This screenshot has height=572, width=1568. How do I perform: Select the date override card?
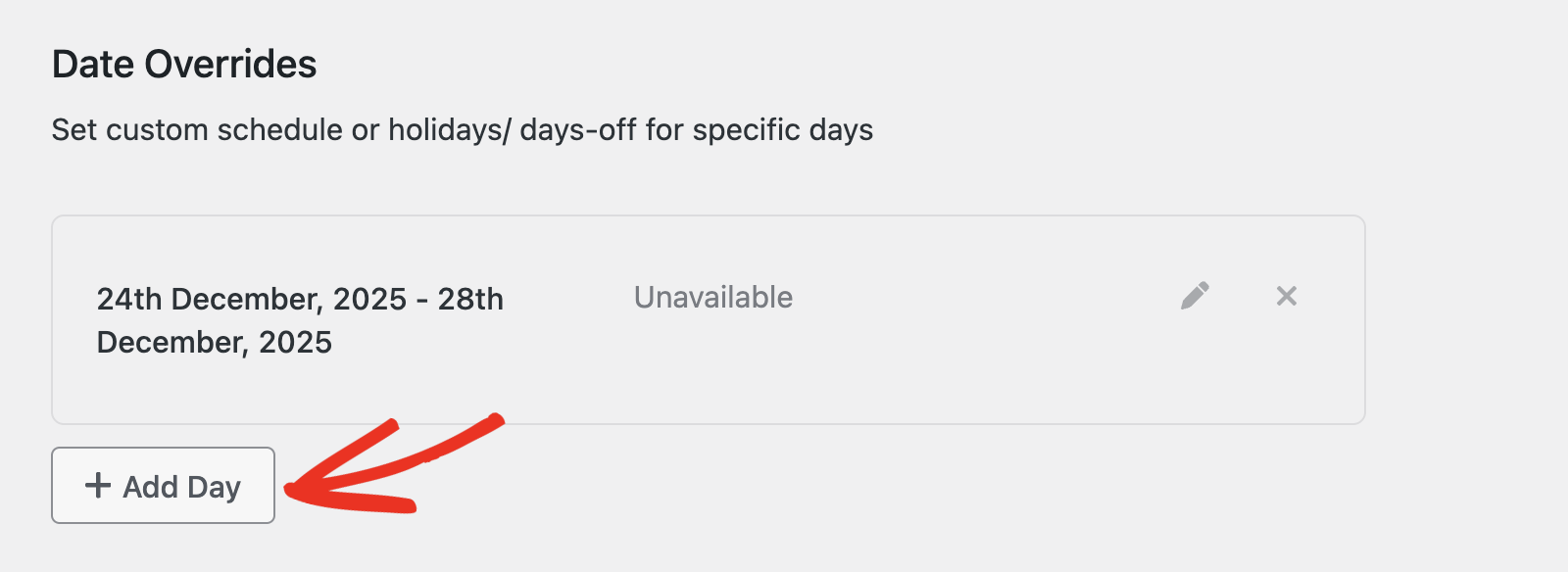pos(709,318)
